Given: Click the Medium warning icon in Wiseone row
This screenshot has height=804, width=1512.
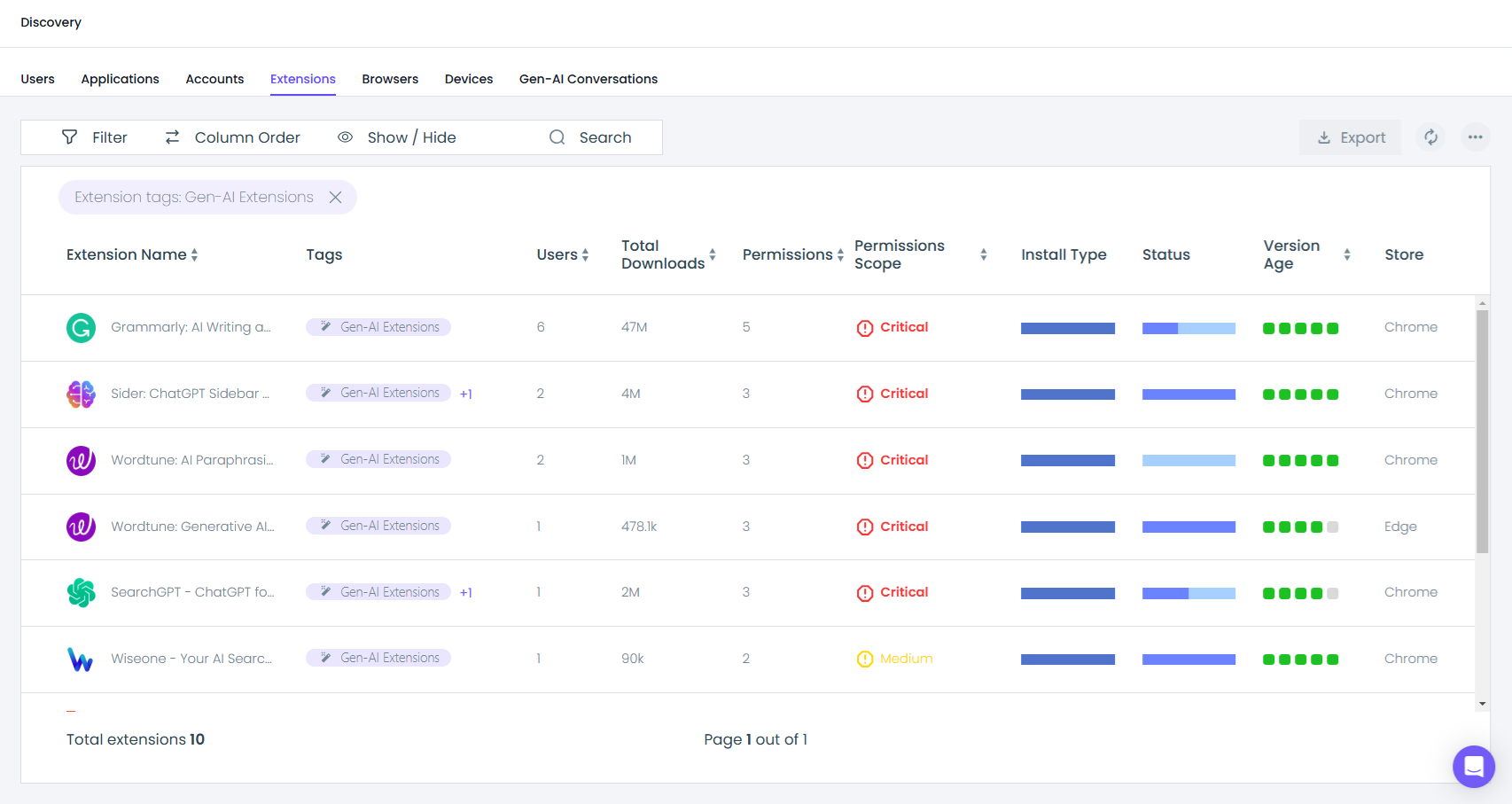Looking at the screenshot, I should (865, 659).
